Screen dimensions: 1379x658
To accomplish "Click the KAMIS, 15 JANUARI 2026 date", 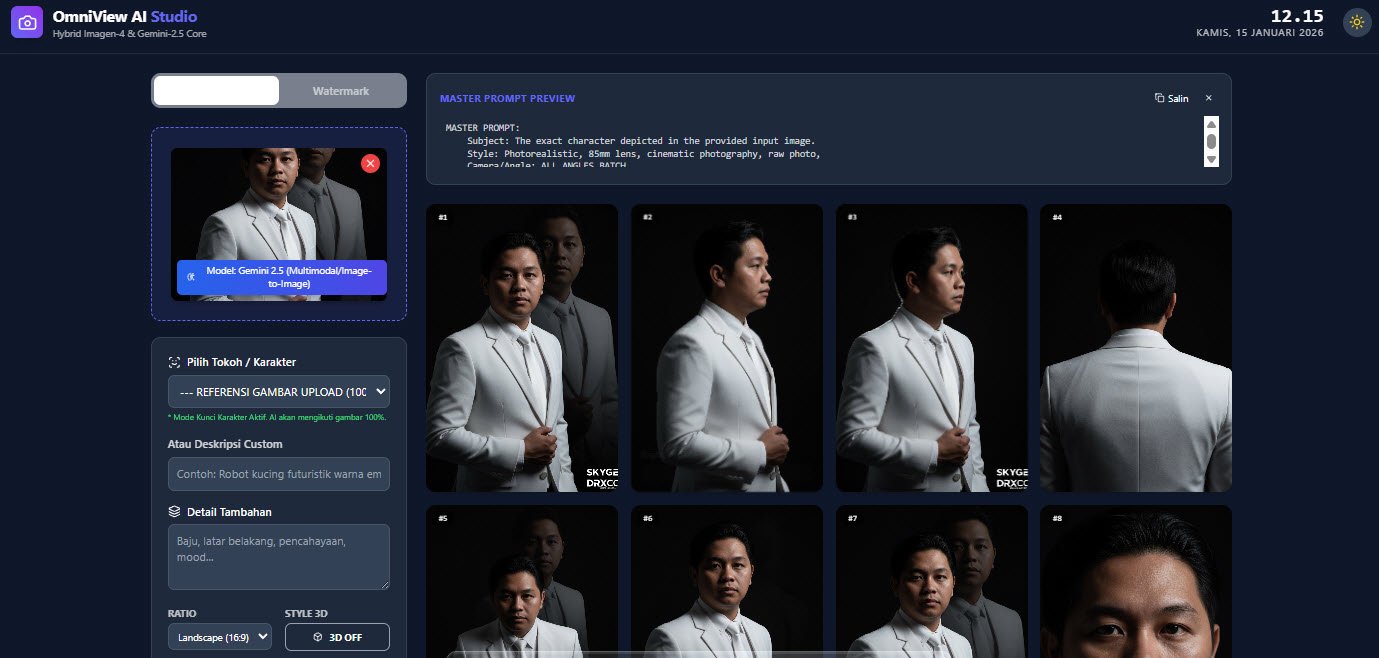I will [x=1260, y=33].
